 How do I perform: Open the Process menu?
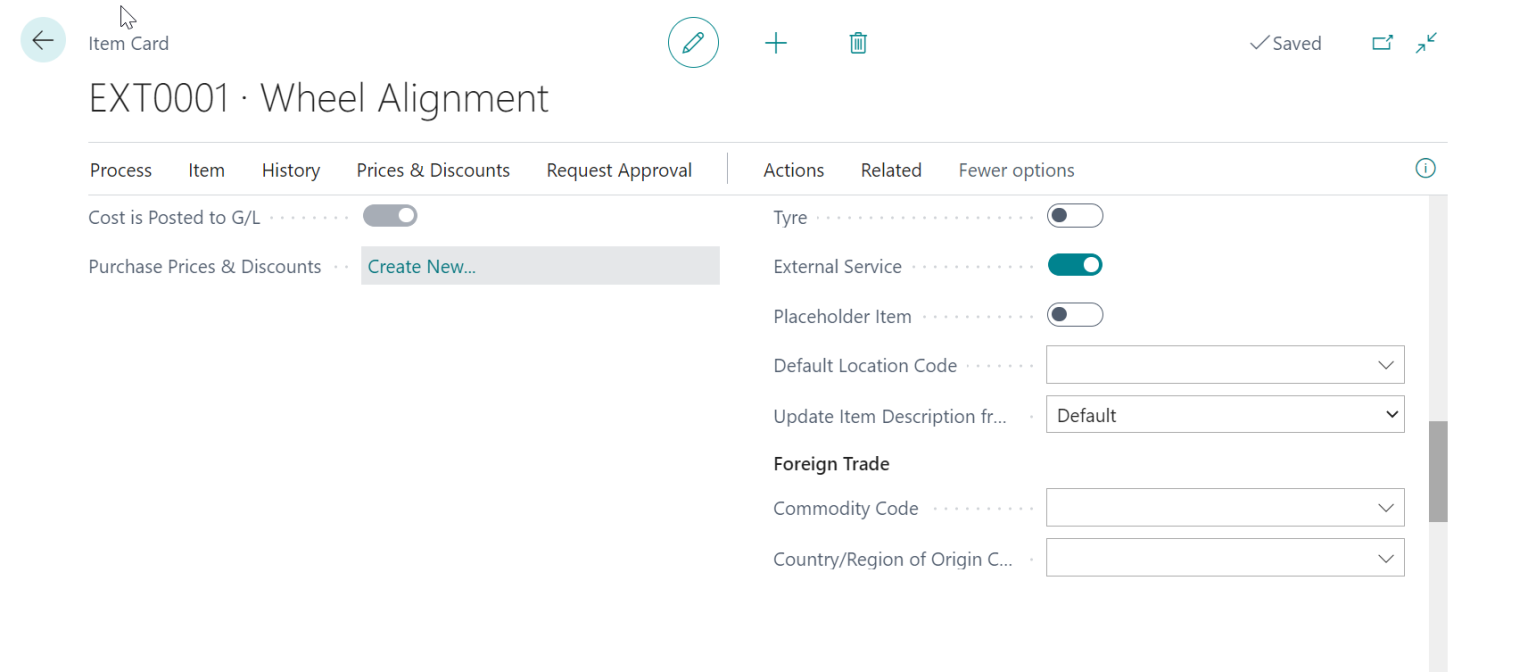[x=121, y=170]
